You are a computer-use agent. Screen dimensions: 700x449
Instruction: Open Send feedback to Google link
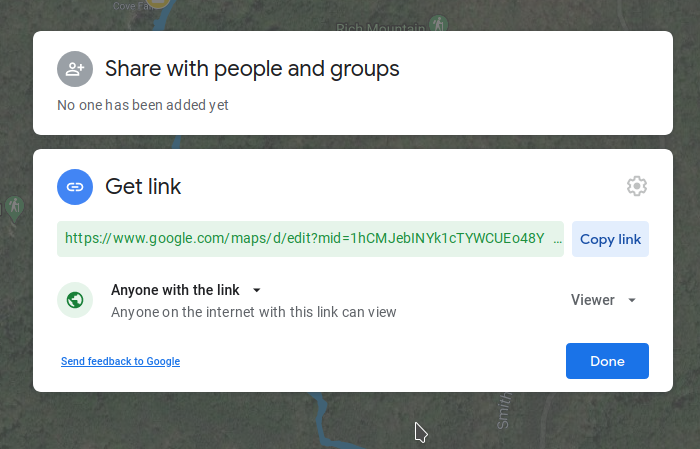tap(121, 361)
